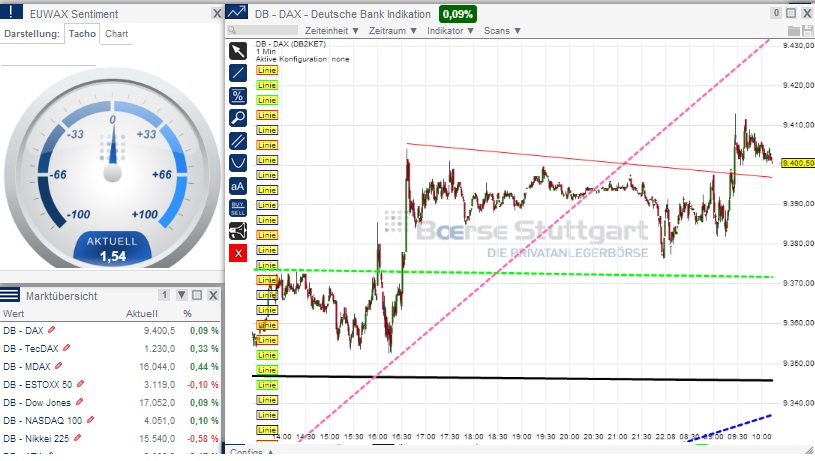The image size is (815, 461).
Task: Open chart configuration with the folder icon
Action: tap(794, 31)
